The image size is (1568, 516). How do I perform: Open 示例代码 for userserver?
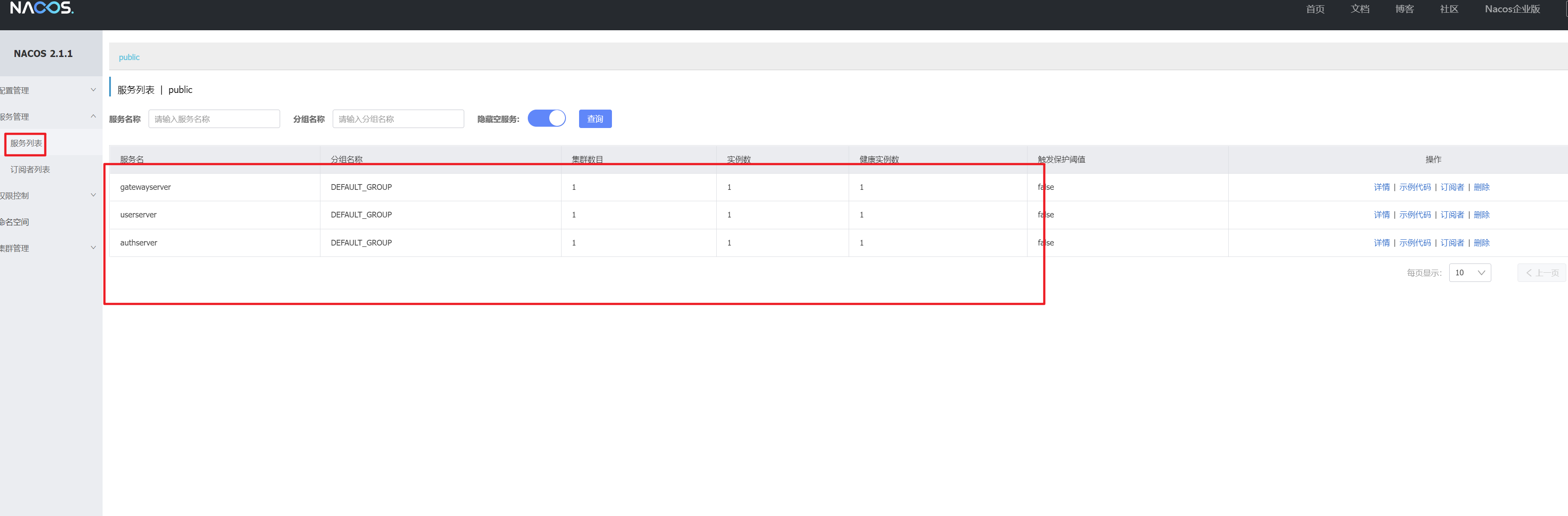point(1414,215)
